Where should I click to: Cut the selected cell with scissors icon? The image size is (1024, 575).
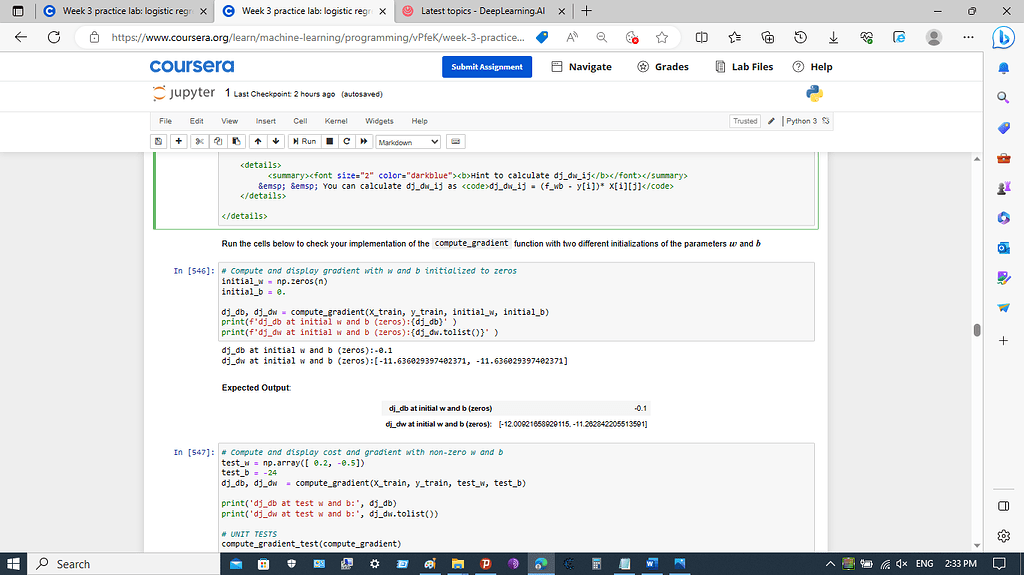(x=200, y=142)
